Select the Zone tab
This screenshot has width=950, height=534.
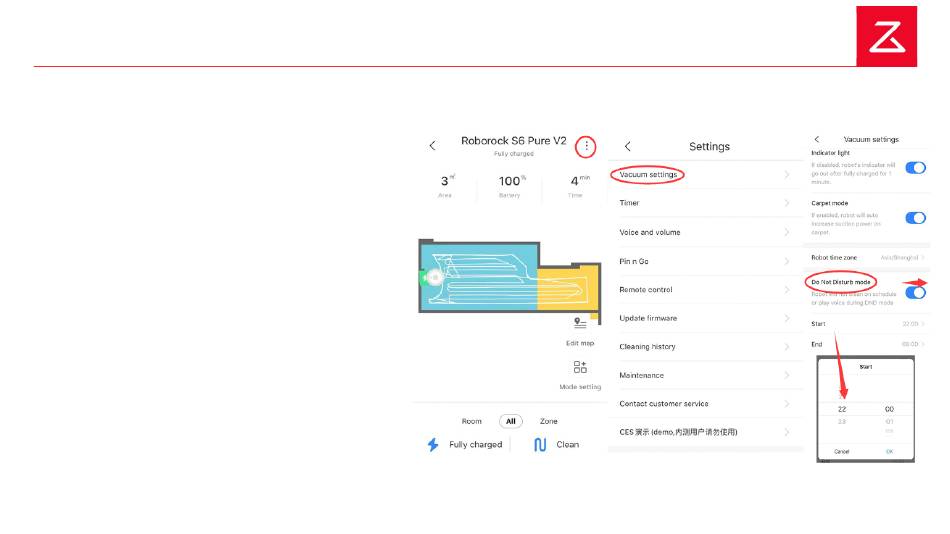pos(549,421)
